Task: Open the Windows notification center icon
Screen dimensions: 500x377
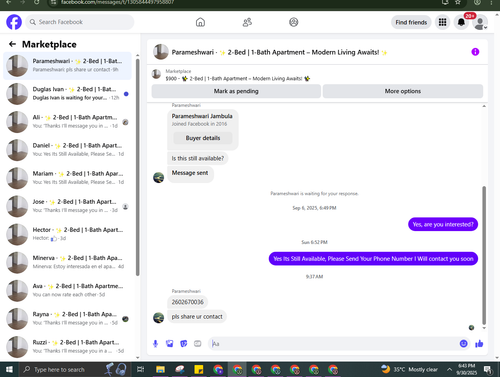Action: 488,369
